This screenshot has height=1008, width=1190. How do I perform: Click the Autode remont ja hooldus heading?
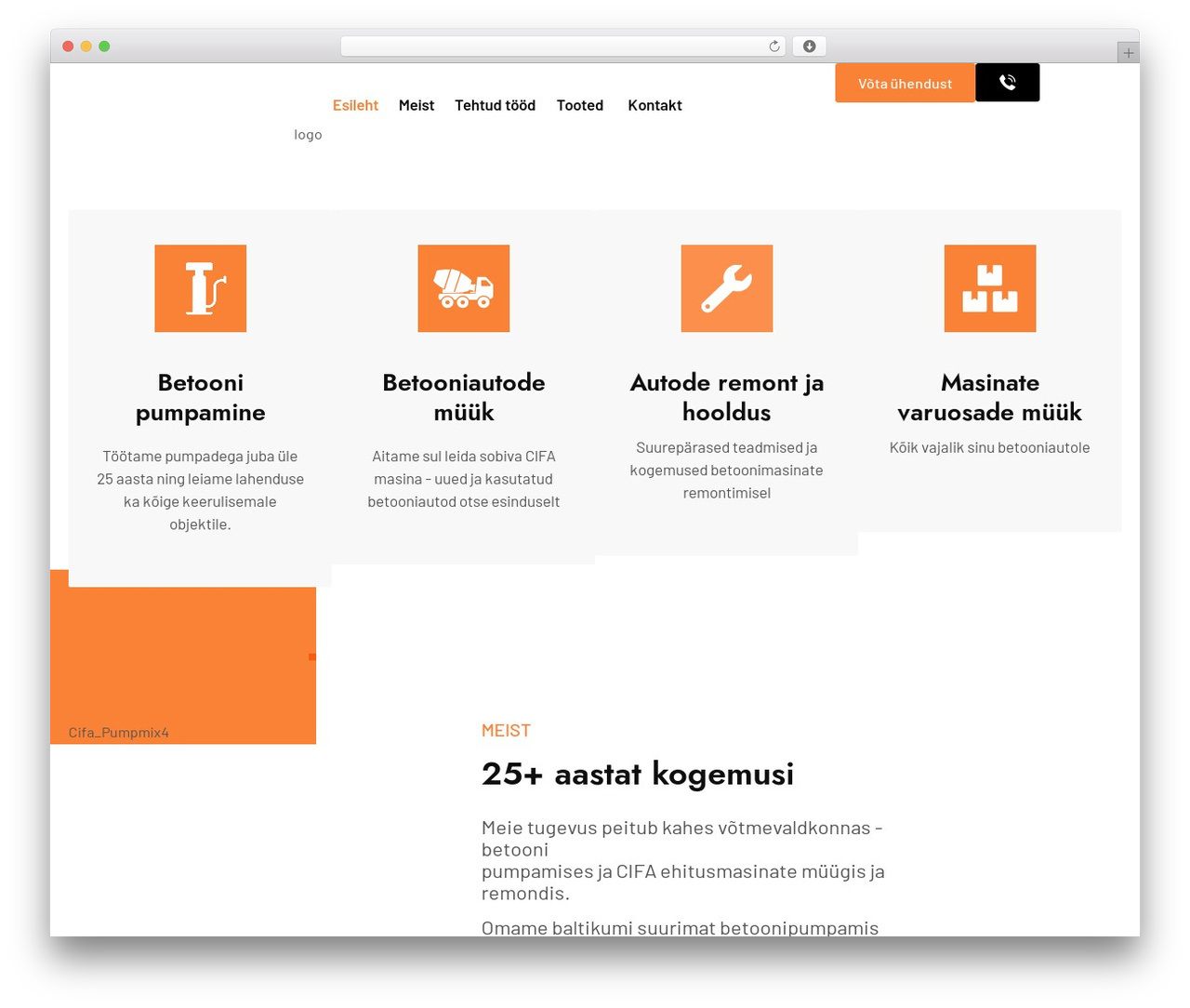coord(726,397)
